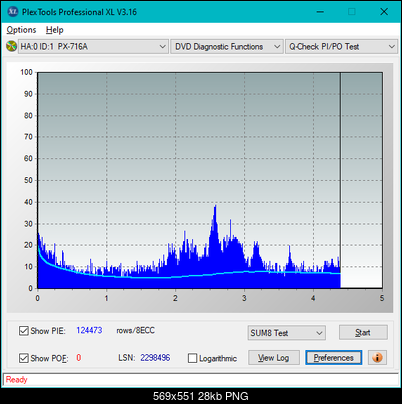The height and width of the screenshot is (404, 402).
Task: Toggle the Show POF checkbox
Action: tap(24, 358)
